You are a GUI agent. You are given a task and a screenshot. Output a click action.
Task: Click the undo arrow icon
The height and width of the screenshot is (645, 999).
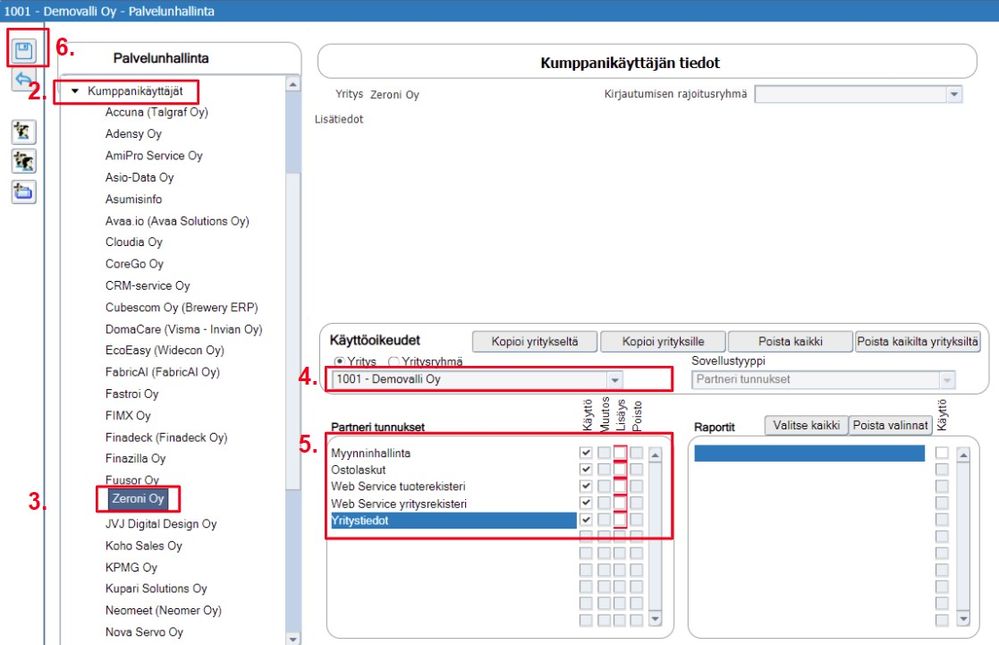click(24, 80)
